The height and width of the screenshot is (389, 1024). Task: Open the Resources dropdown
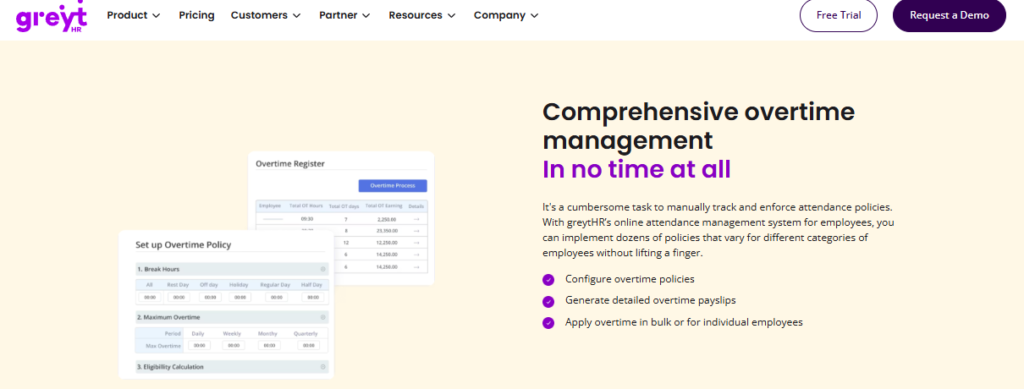[x=423, y=15]
